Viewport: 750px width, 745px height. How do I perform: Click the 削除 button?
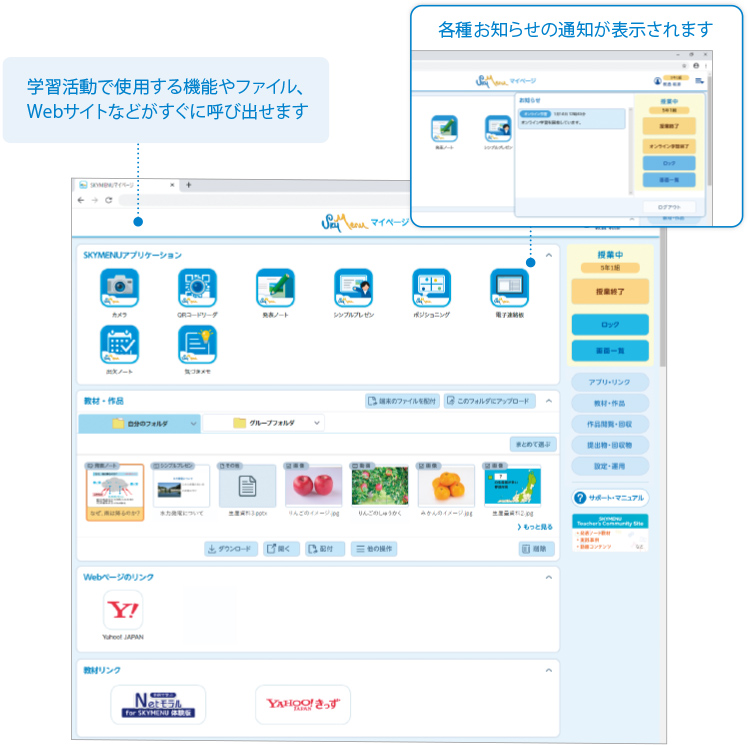(x=537, y=549)
